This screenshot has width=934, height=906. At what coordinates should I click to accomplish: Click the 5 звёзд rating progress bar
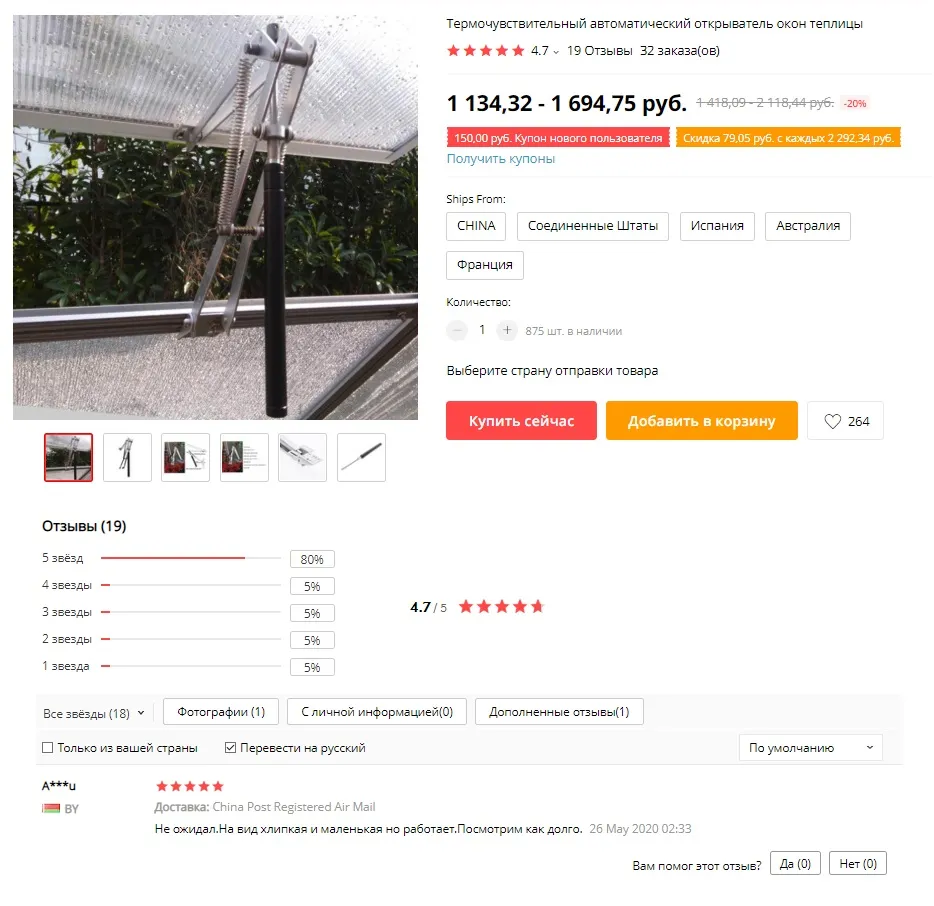(x=191, y=558)
